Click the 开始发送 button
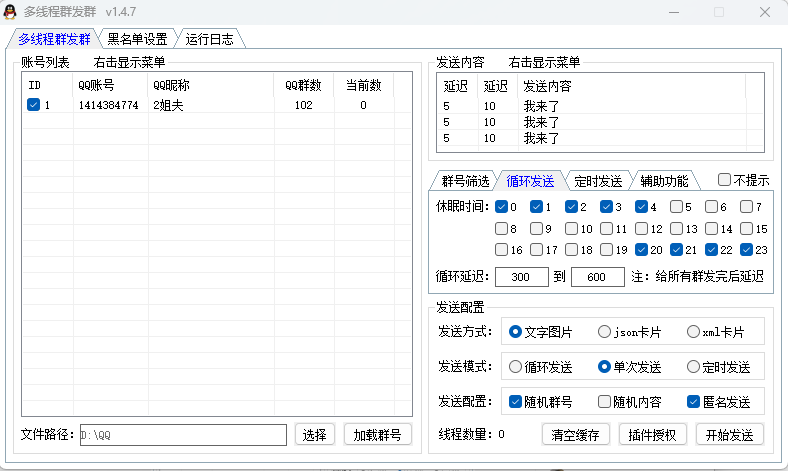This screenshot has width=788, height=471. pos(731,435)
